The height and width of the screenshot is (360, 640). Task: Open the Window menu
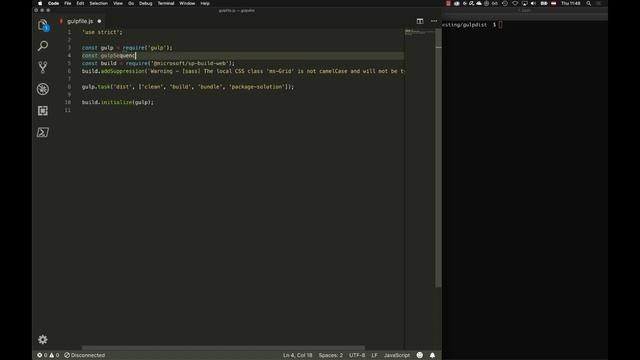tap(187, 3)
